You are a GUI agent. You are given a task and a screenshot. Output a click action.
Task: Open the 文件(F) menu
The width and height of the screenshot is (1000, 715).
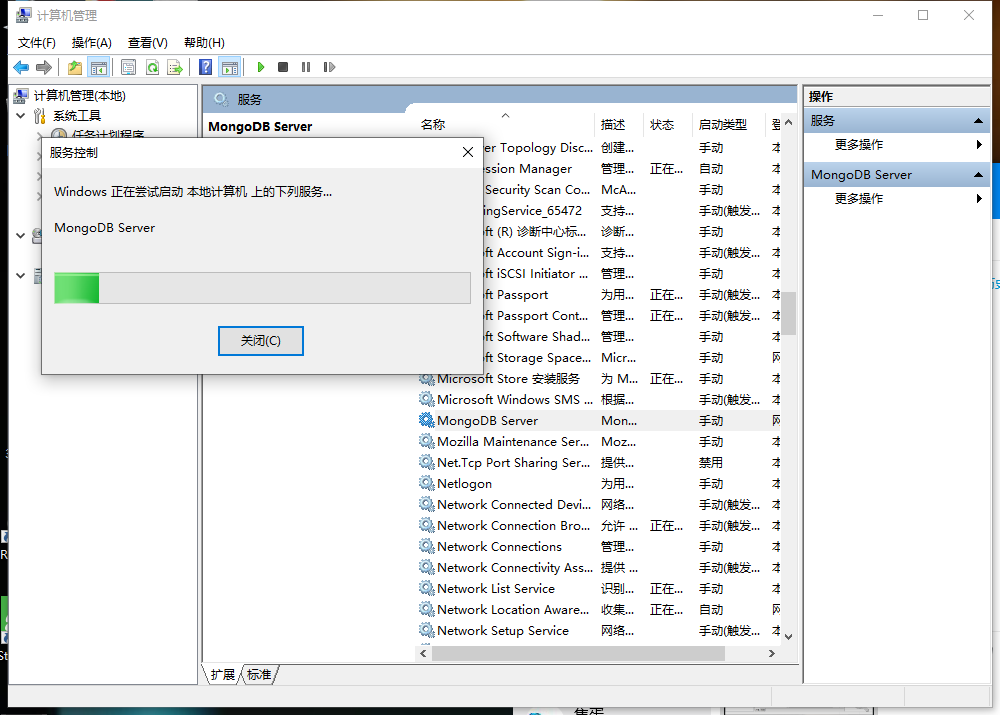click(x=36, y=43)
